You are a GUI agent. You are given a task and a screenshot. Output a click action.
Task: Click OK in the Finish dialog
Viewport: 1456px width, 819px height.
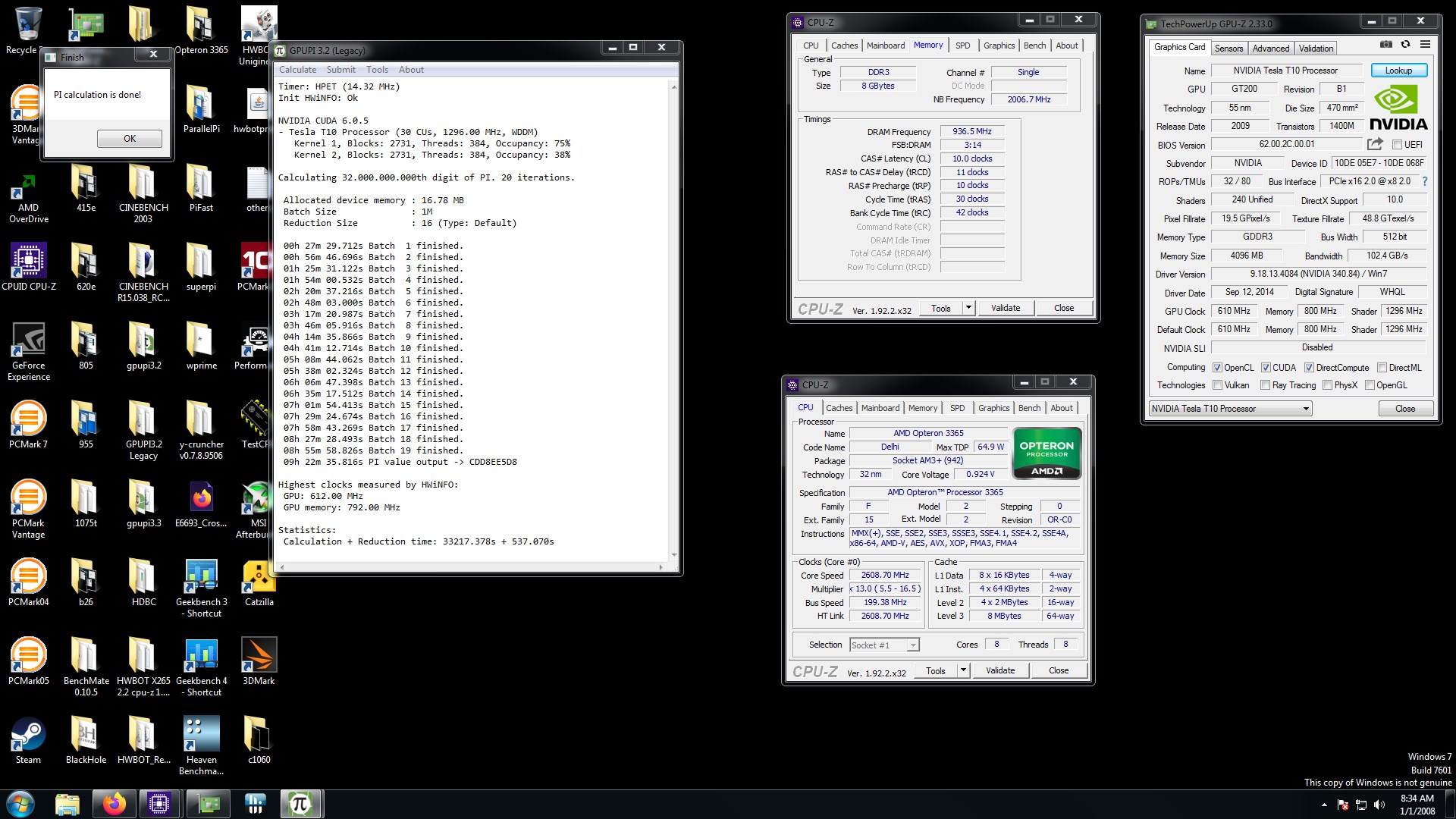pos(130,139)
